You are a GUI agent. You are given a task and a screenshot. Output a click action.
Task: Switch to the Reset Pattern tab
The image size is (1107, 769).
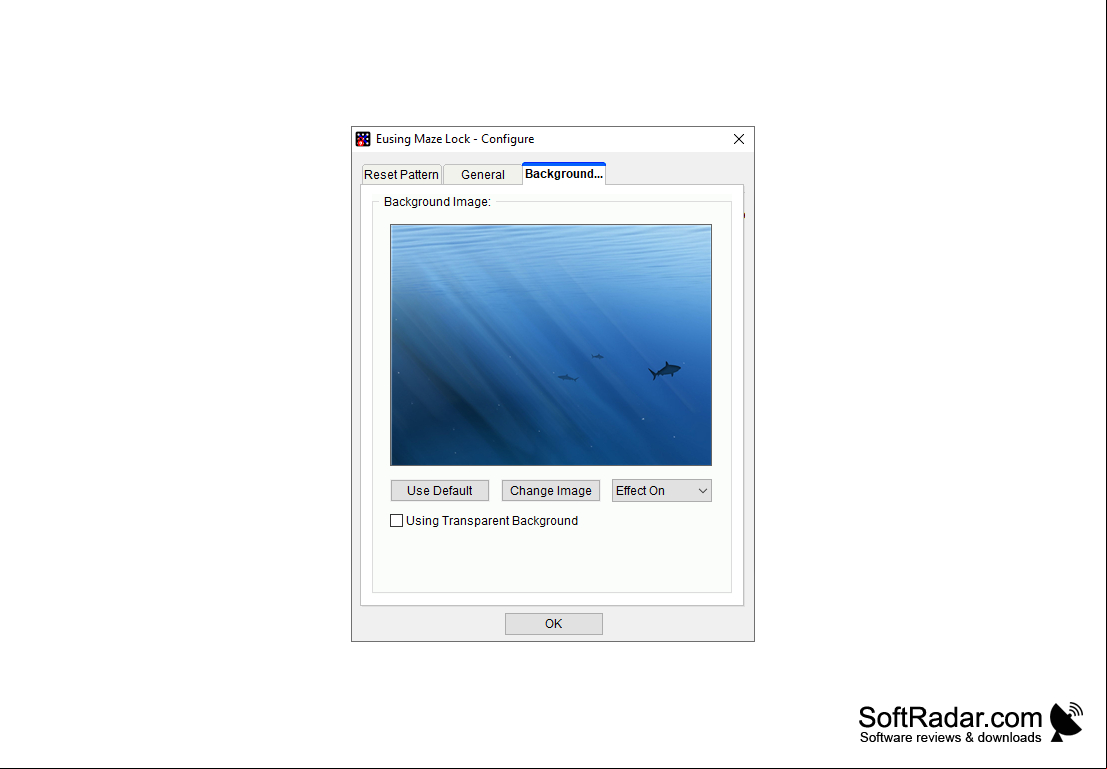(402, 174)
